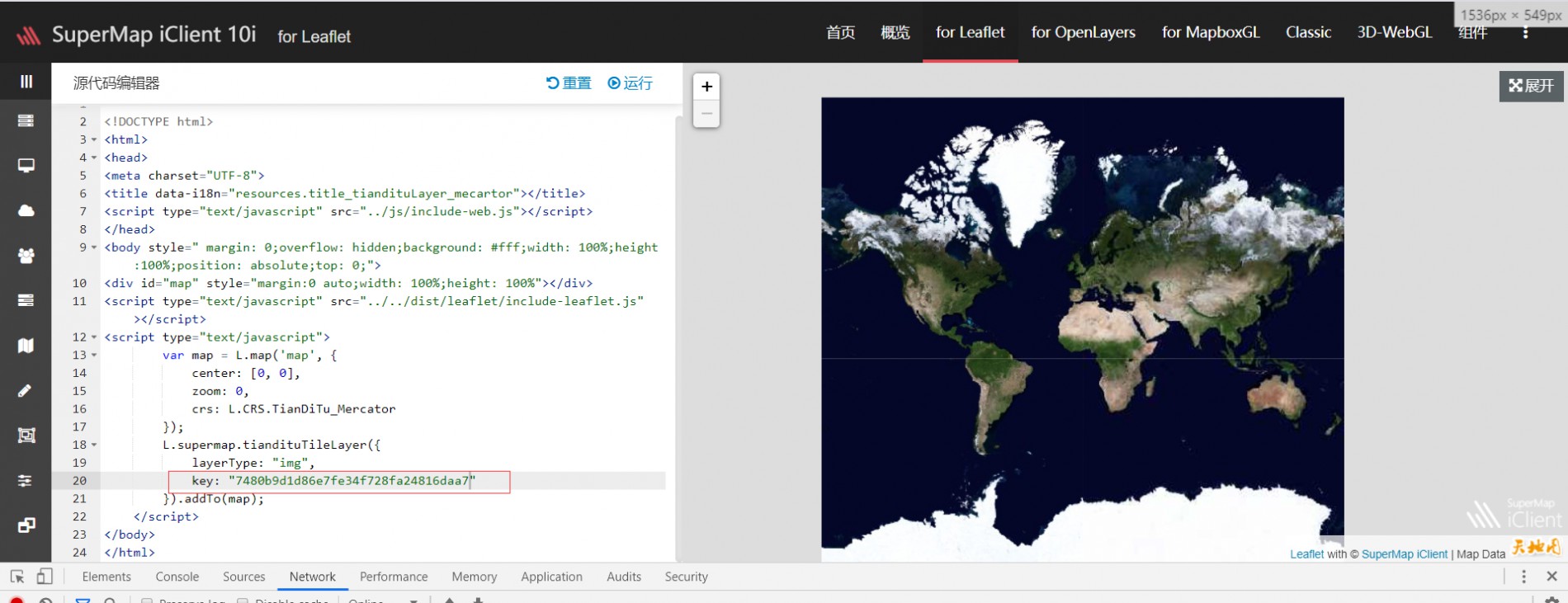
Task: Click the 'layerType: "img",' code line
Action: tap(253, 463)
